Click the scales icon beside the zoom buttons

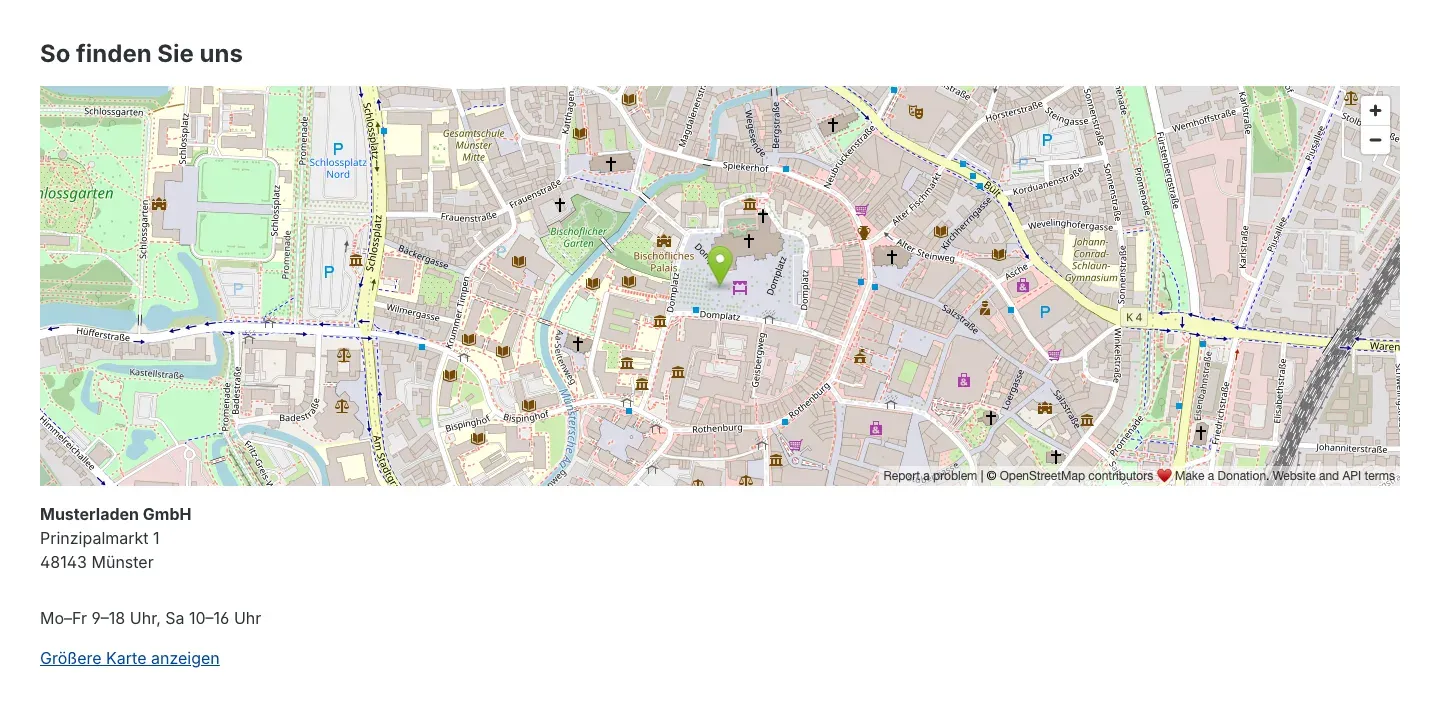point(1352,99)
